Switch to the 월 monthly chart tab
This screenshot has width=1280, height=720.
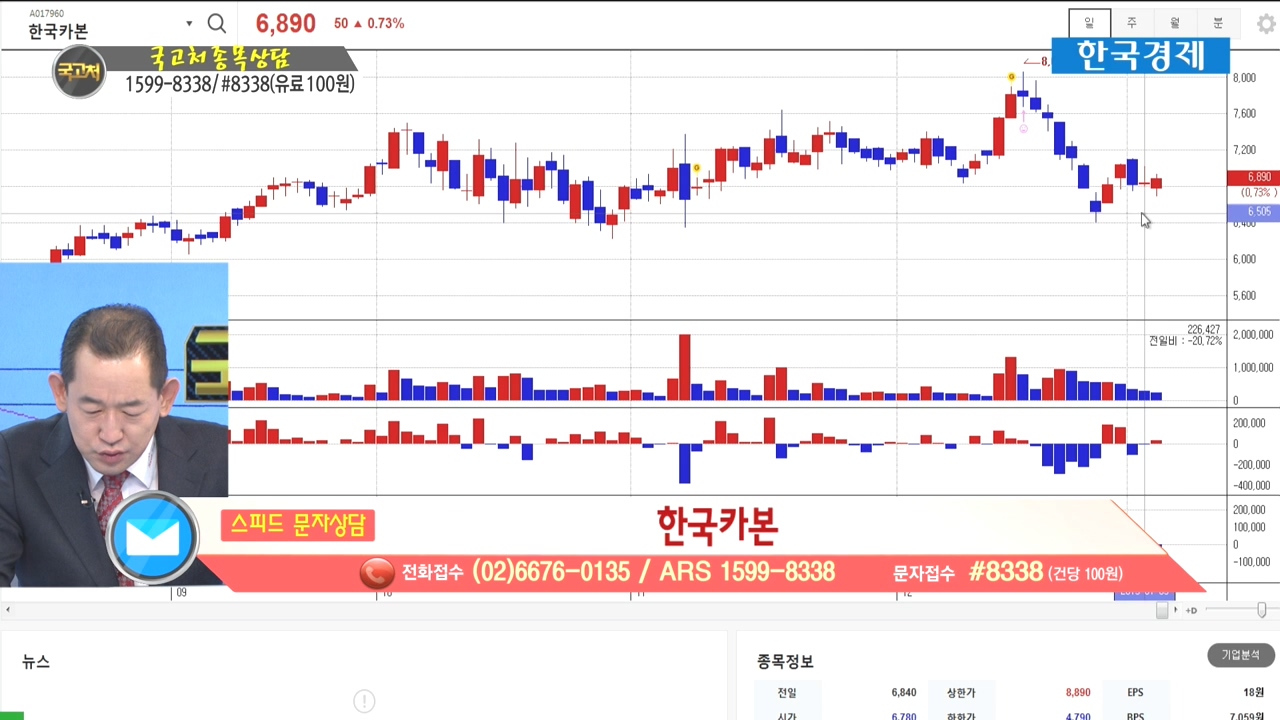(1175, 23)
